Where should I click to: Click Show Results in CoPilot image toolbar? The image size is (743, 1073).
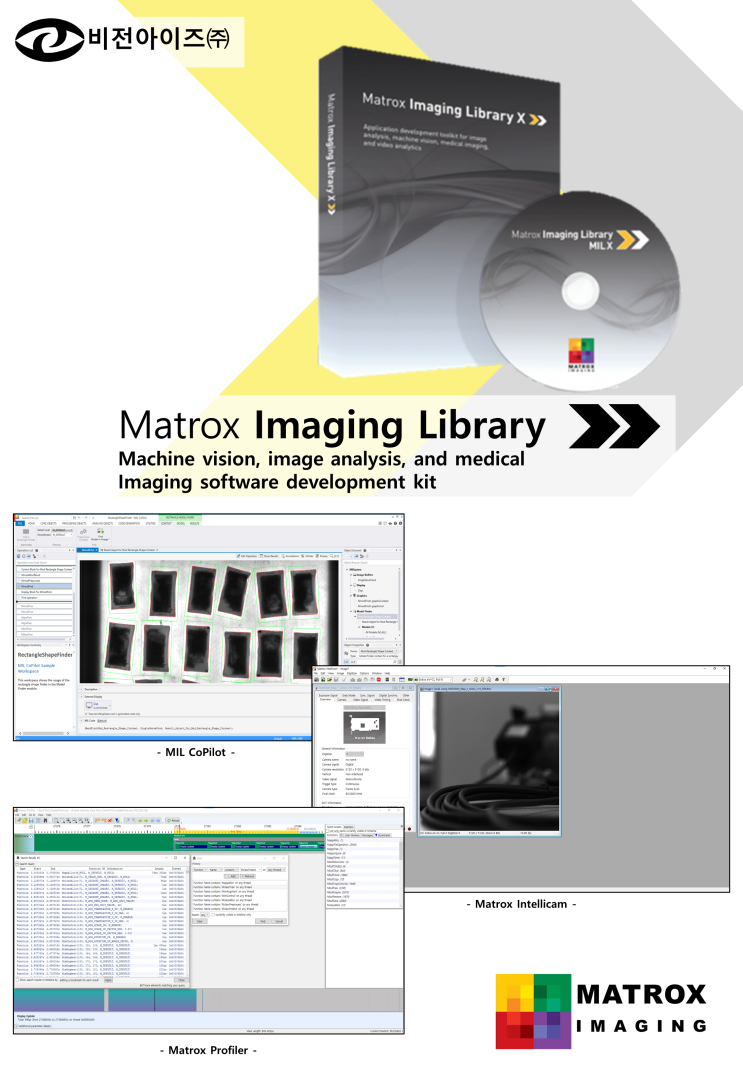tap(269, 556)
